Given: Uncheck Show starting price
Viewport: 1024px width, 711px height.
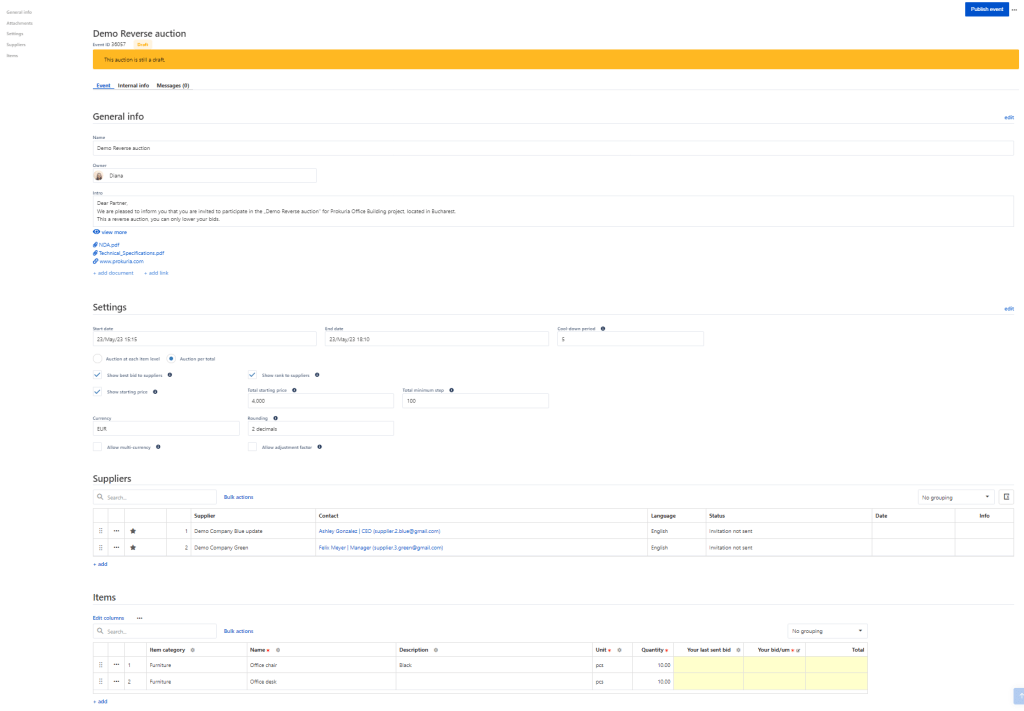Looking at the screenshot, I should click(97, 392).
